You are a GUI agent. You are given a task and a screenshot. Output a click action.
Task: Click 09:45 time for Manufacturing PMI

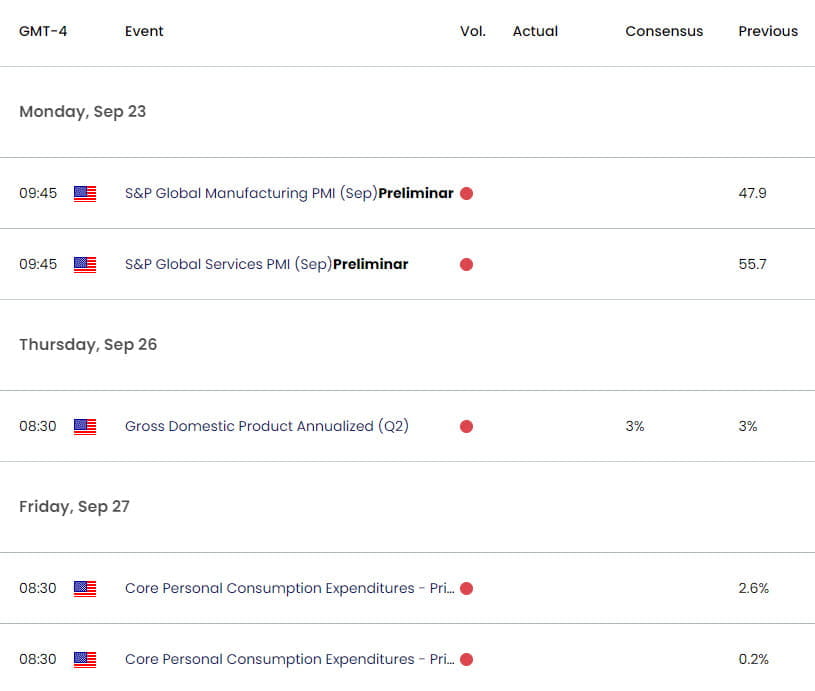click(x=38, y=193)
